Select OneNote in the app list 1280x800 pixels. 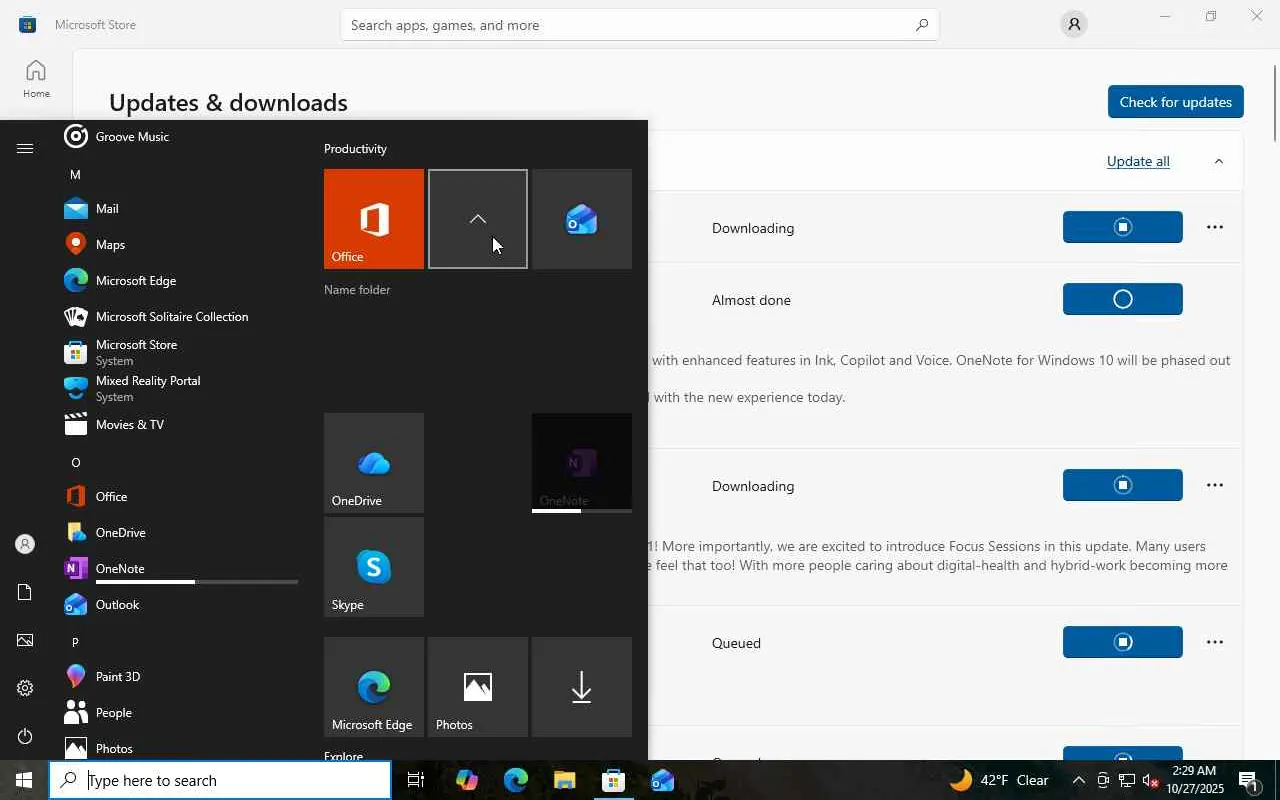pos(180,568)
